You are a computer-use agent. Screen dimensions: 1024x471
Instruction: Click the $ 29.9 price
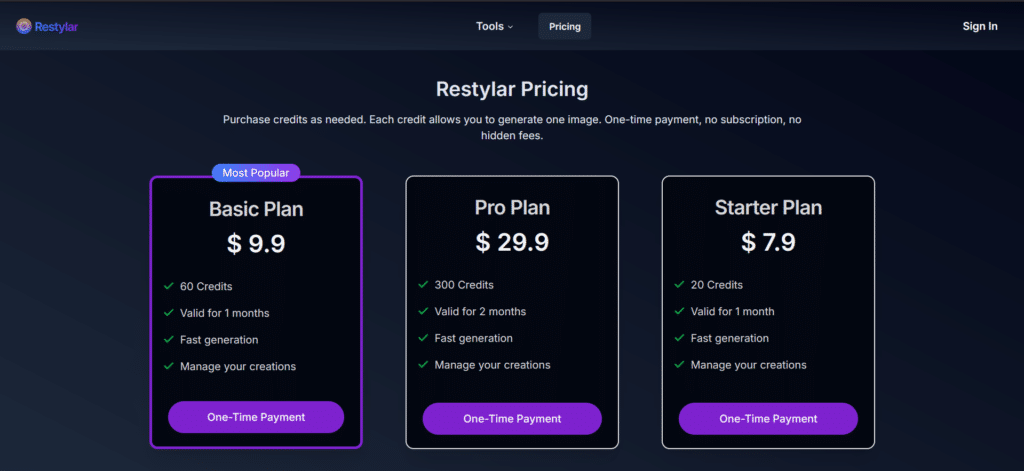pos(512,242)
